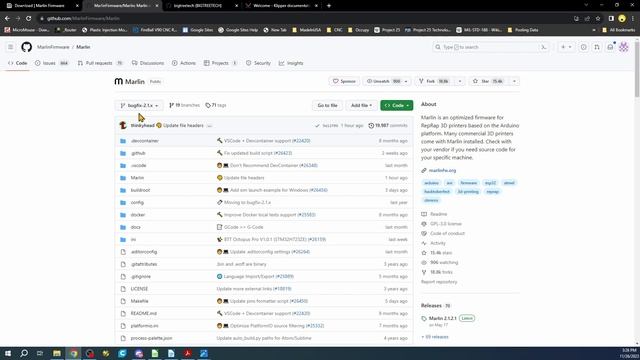Open the hamburger navigation menu
The width and height of the screenshot is (640, 360).
[11, 47]
